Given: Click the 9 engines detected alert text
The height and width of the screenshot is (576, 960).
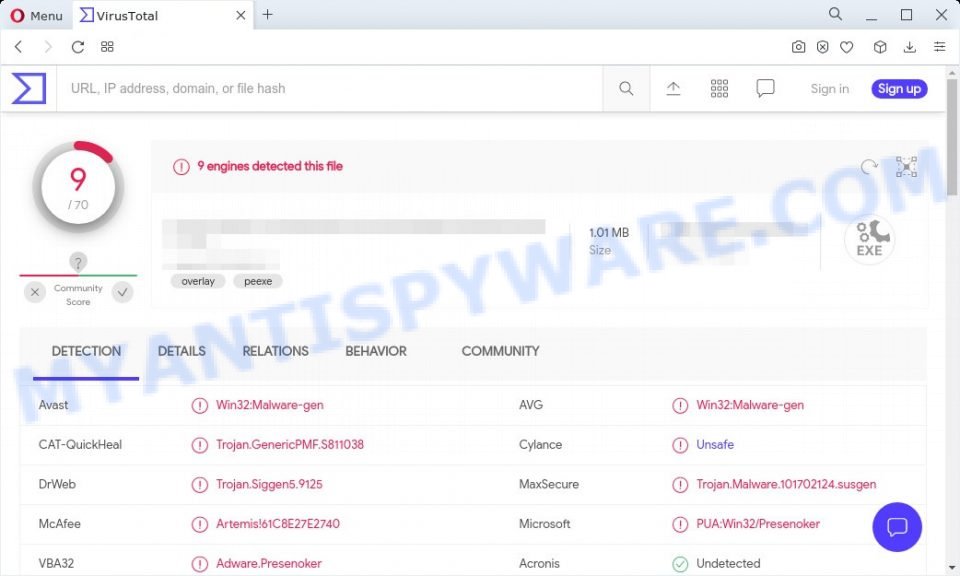Looking at the screenshot, I should coord(270,166).
